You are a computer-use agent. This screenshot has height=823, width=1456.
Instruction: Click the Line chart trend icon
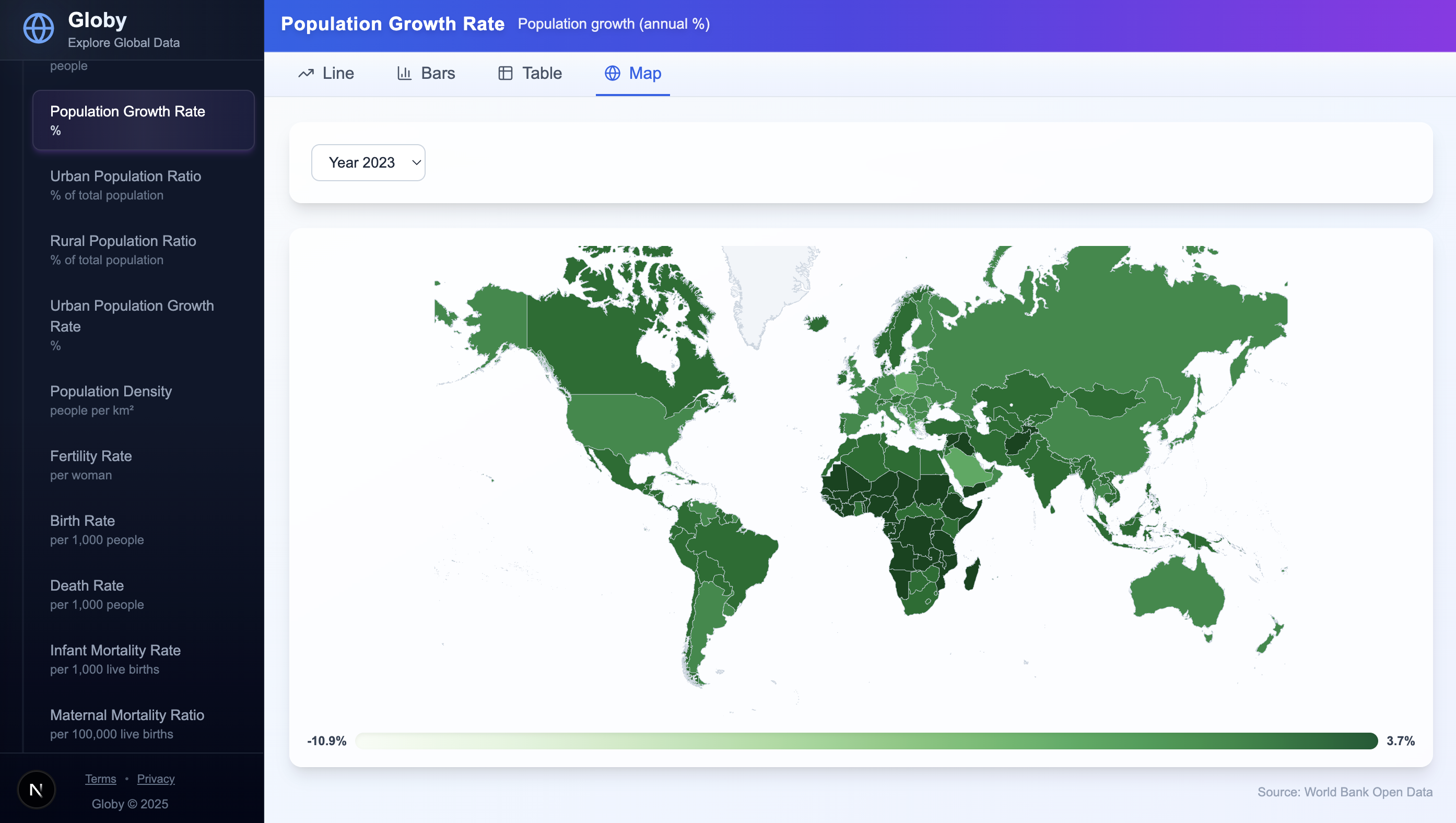tap(306, 74)
